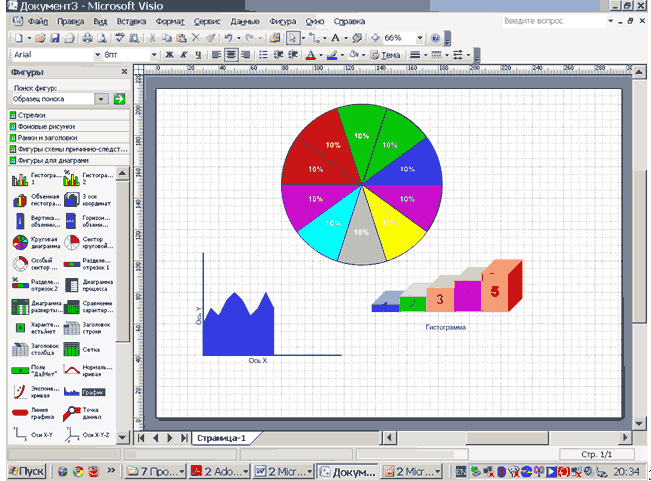Open the Формат menu
The height and width of the screenshot is (481, 651).
[x=170, y=22]
